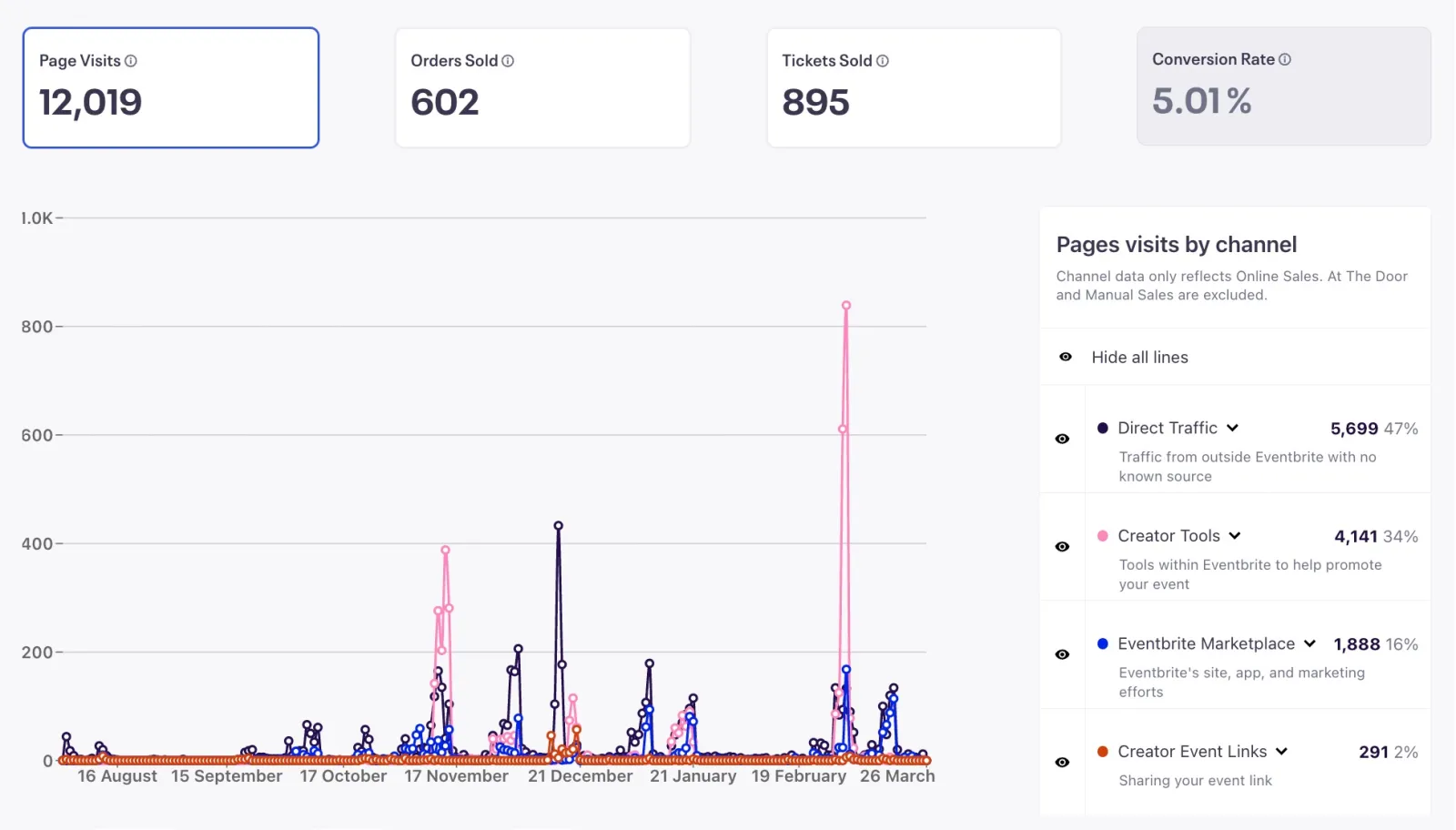Hide the Creator Tools line with its eye toggle
This screenshot has height=830, width=1456.
tap(1063, 547)
